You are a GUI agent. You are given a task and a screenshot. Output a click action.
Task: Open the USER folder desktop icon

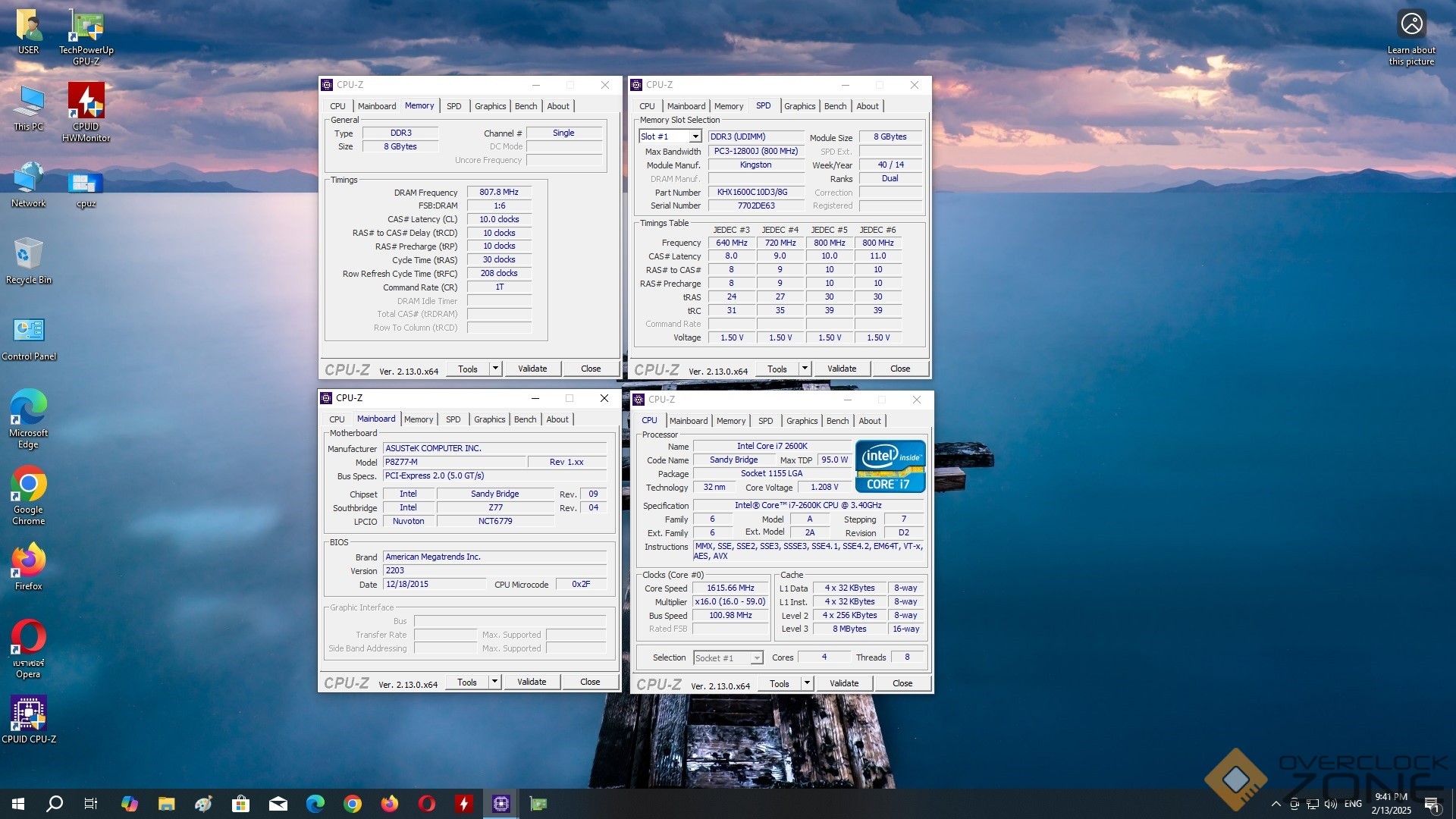click(x=29, y=32)
